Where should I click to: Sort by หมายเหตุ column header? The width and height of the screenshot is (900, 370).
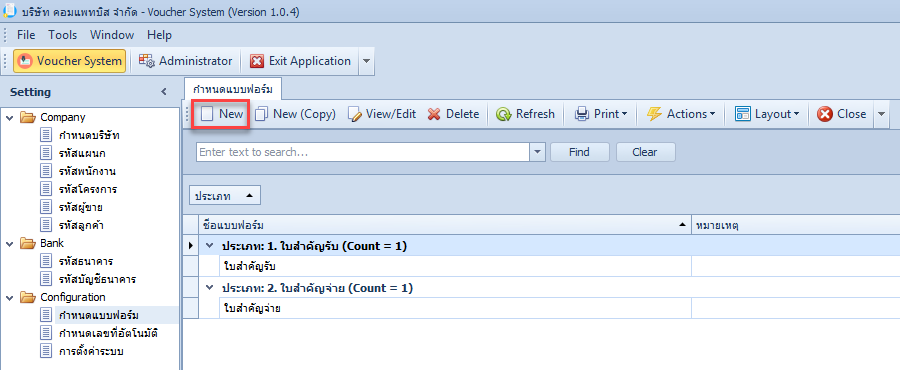(796, 225)
